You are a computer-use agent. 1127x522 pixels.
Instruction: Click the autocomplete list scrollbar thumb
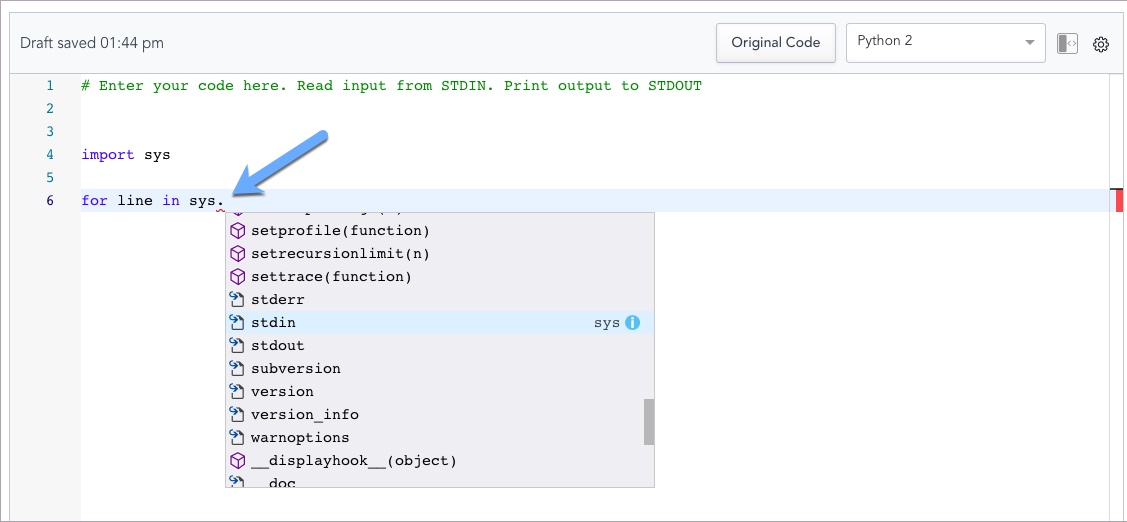tap(649, 421)
